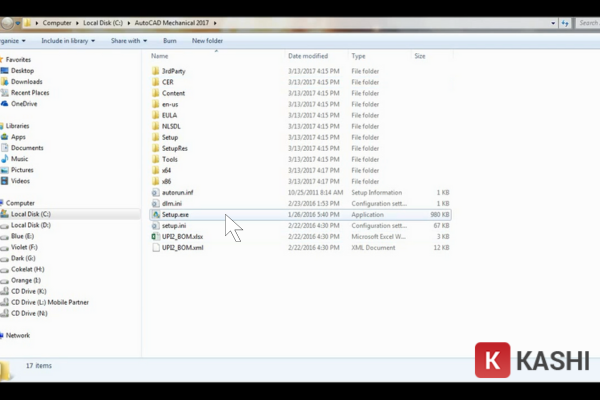Click the UPI2_BOM.xlsx Excel icon
This screenshot has width=600, height=400.
pos(155,237)
